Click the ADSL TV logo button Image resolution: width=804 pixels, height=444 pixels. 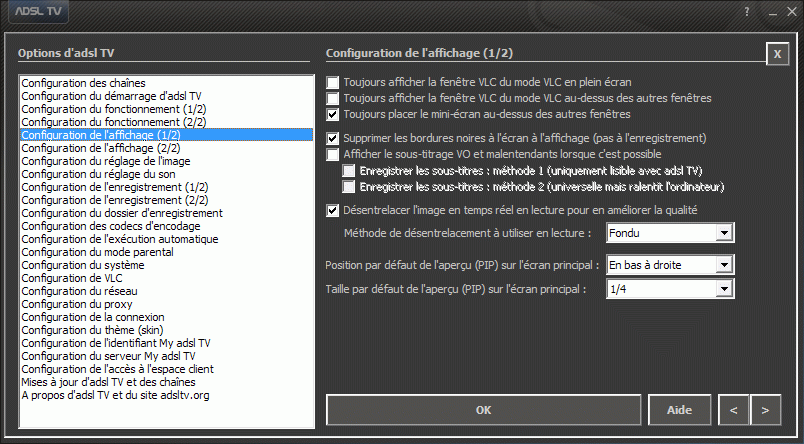38,11
